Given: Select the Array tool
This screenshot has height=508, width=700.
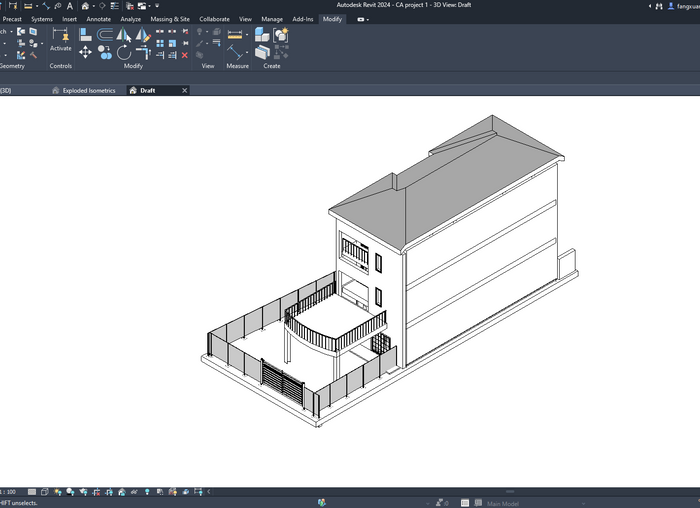Looking at the screenshot, I should (x=160, y=43).
